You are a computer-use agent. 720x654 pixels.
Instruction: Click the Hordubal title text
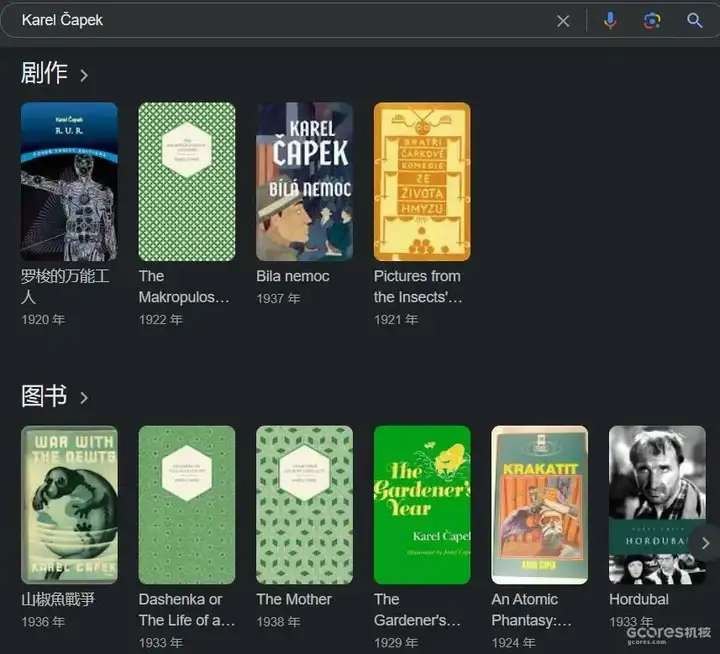click(x=639, y=599)
